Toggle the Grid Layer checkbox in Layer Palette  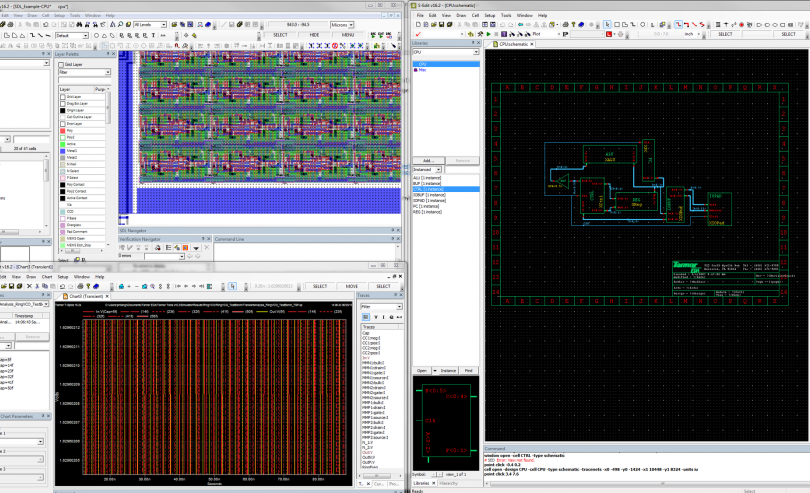(61, 65)
